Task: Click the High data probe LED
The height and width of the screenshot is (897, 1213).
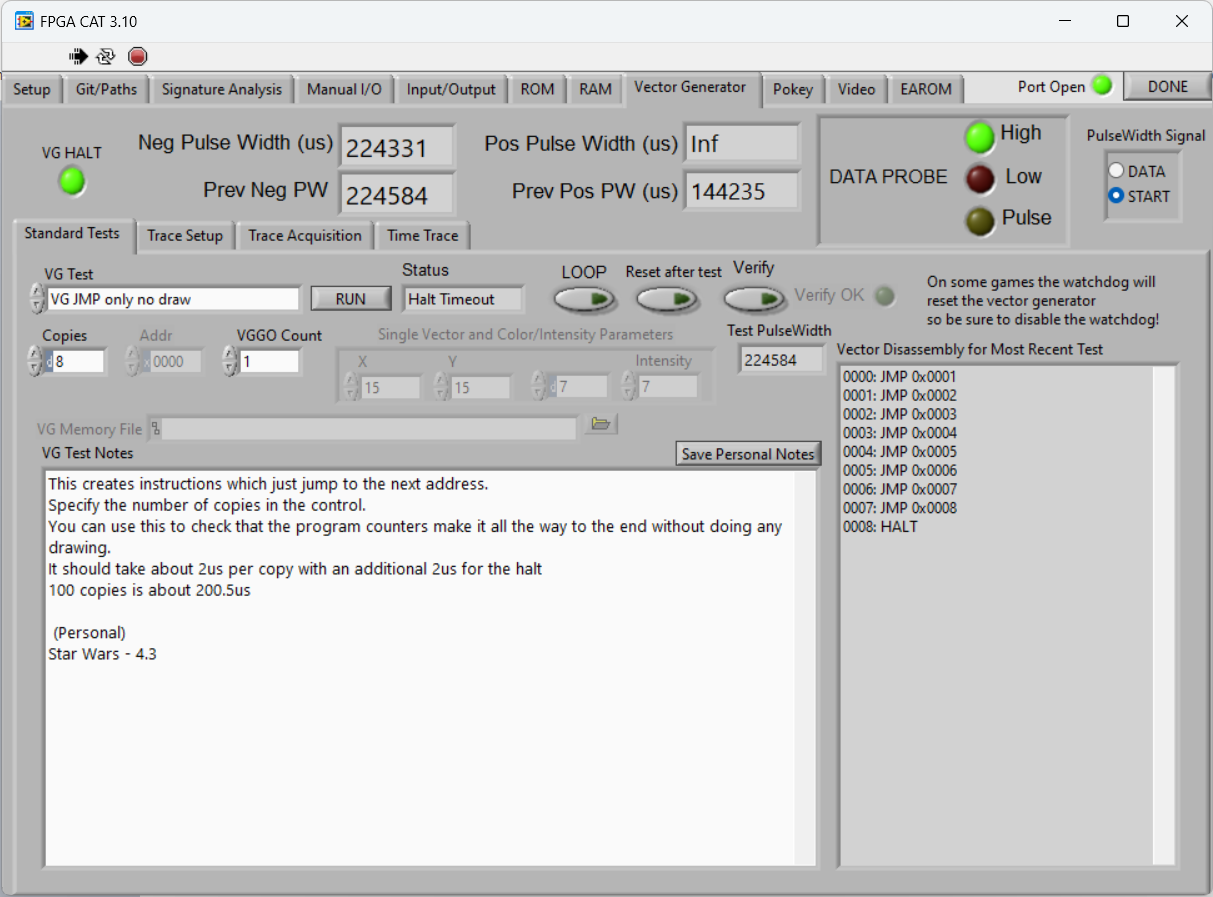Action: pyautogui.click(x=979, y=137)
